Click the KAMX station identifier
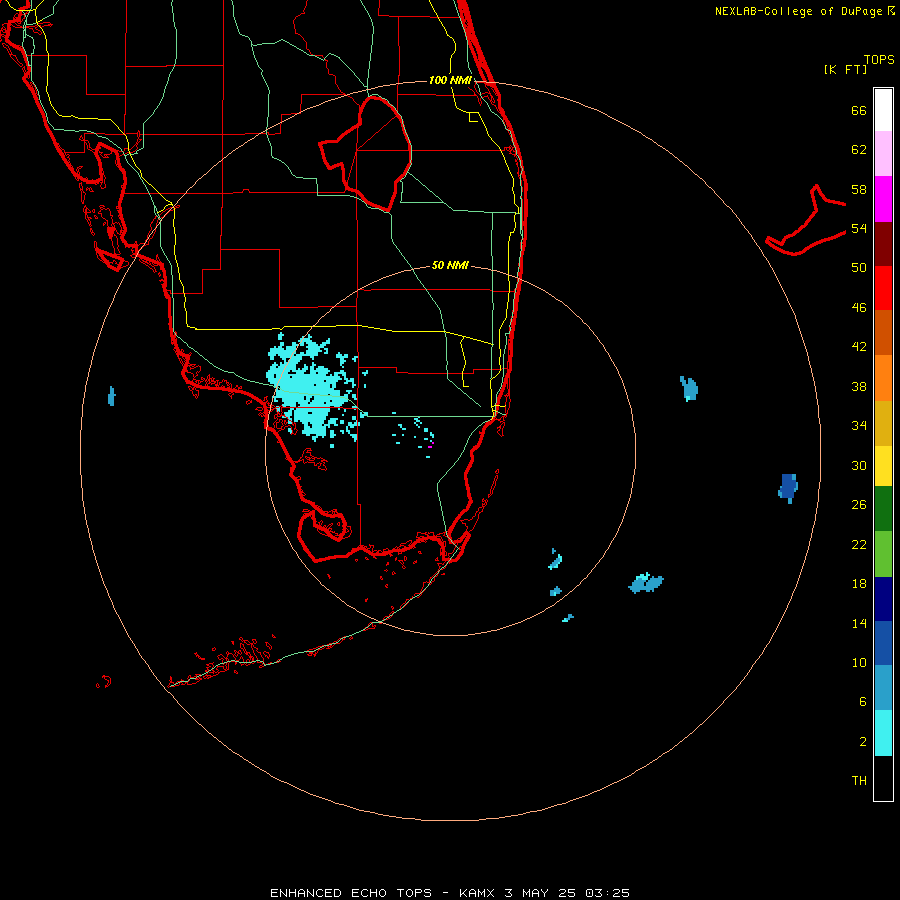 [x=478, y=893]
